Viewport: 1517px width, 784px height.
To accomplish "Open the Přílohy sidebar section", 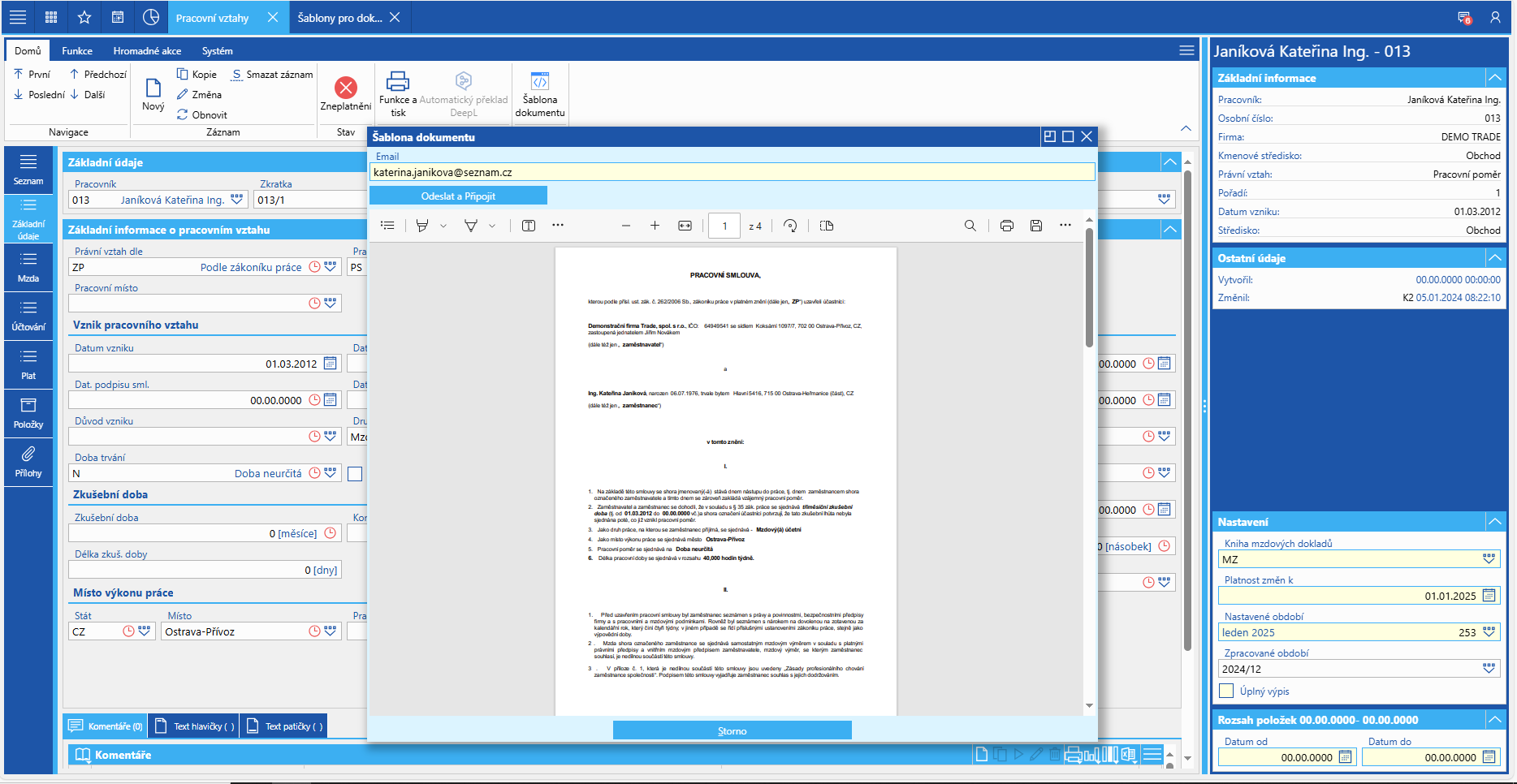I will (28, 460).
